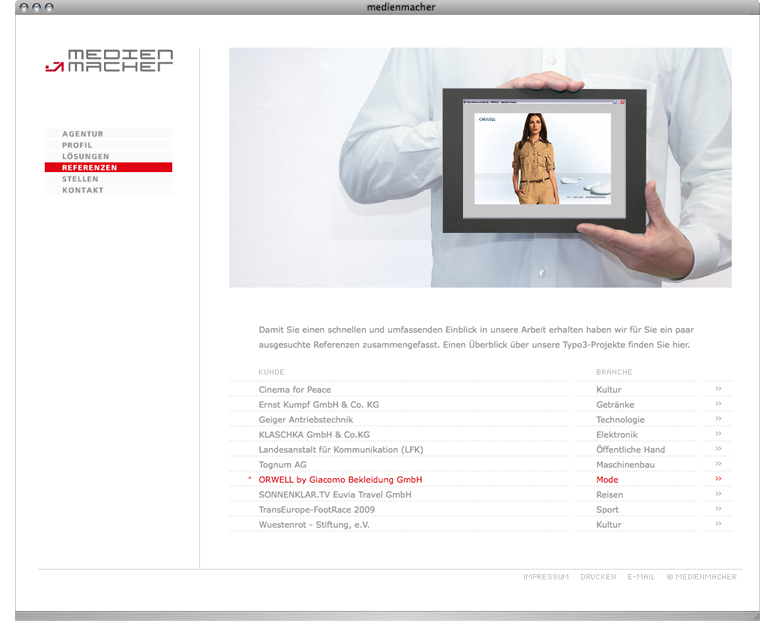Screen dimensions: 775x621
Task: Open the Agentur menu item
Action: coord(108,133)
